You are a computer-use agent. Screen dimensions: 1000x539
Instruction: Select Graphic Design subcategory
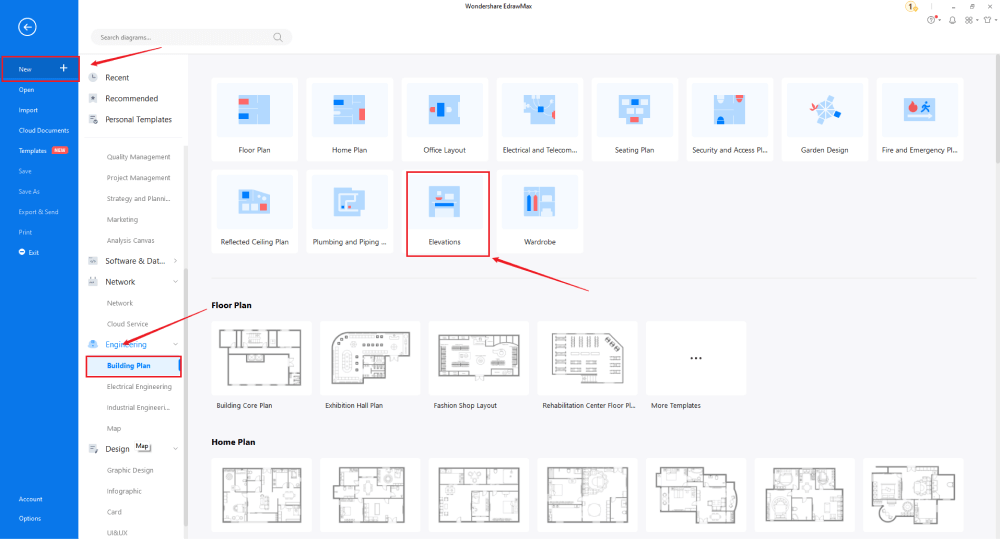tap(130, 470)
